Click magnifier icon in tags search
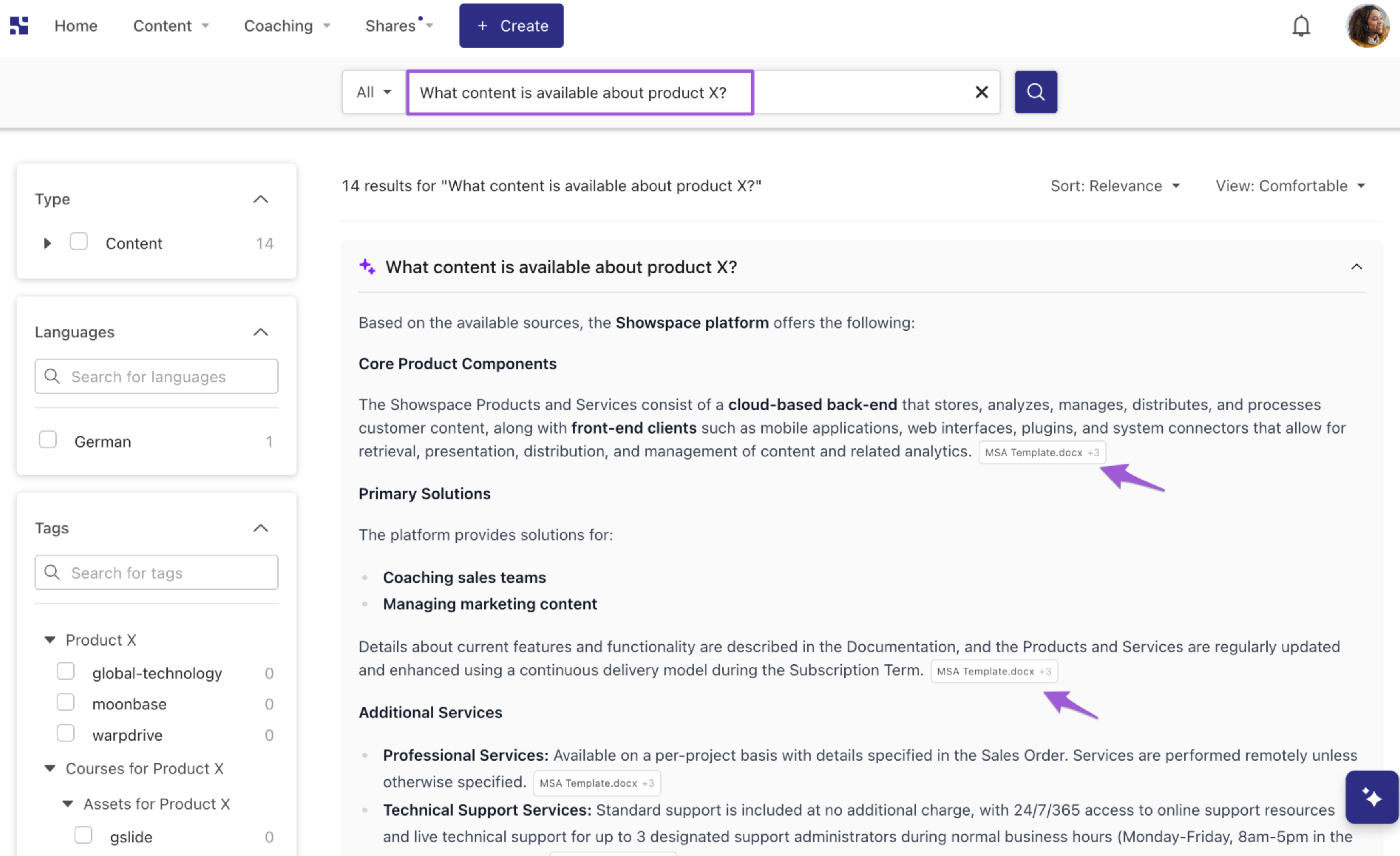This screenshot has height=856, width=1400. coord(52,573)
